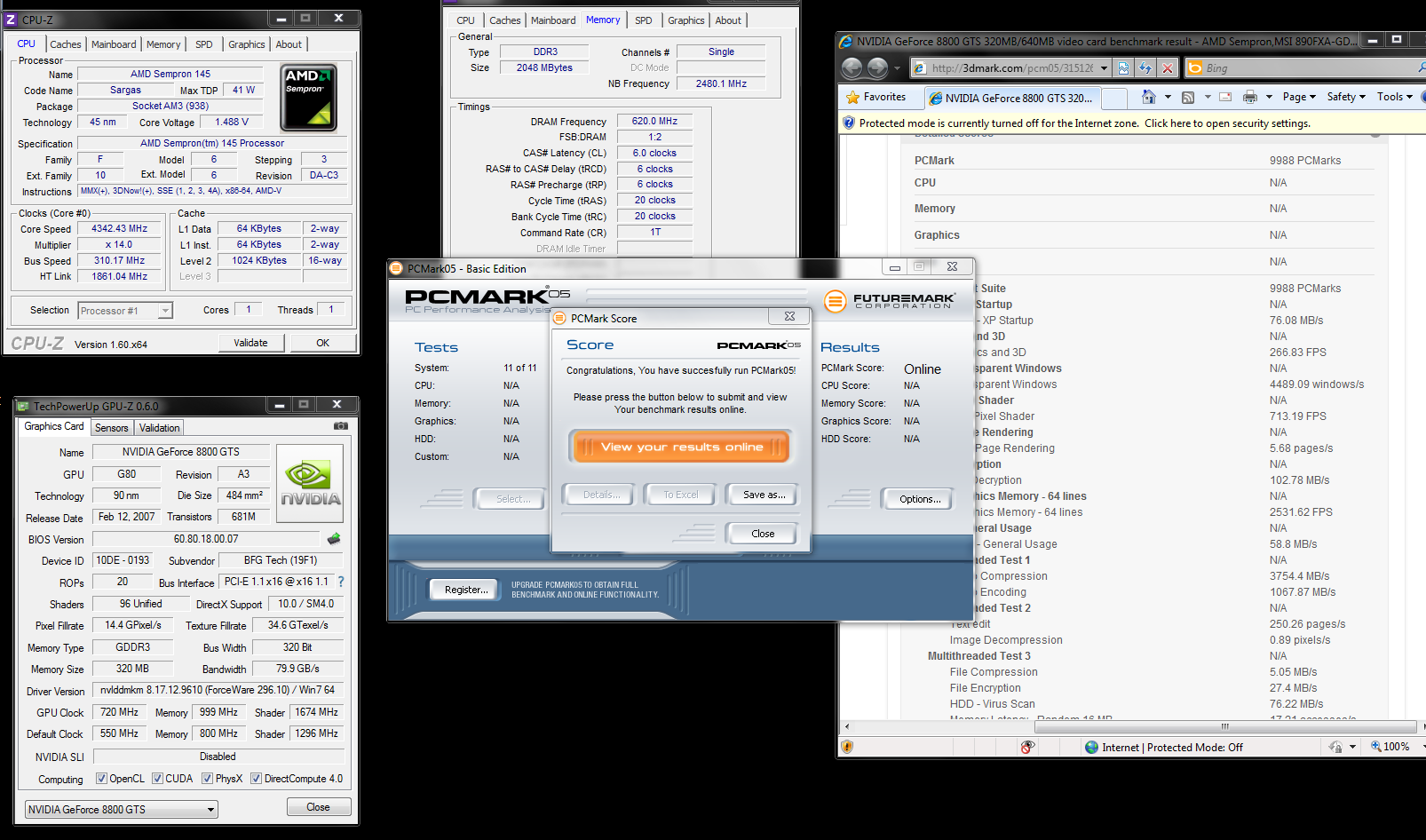This screenshot has height=840, width=1426.
Task: Click the Futuremark logo in PCMark05
Action: click(x=890, y=301)
